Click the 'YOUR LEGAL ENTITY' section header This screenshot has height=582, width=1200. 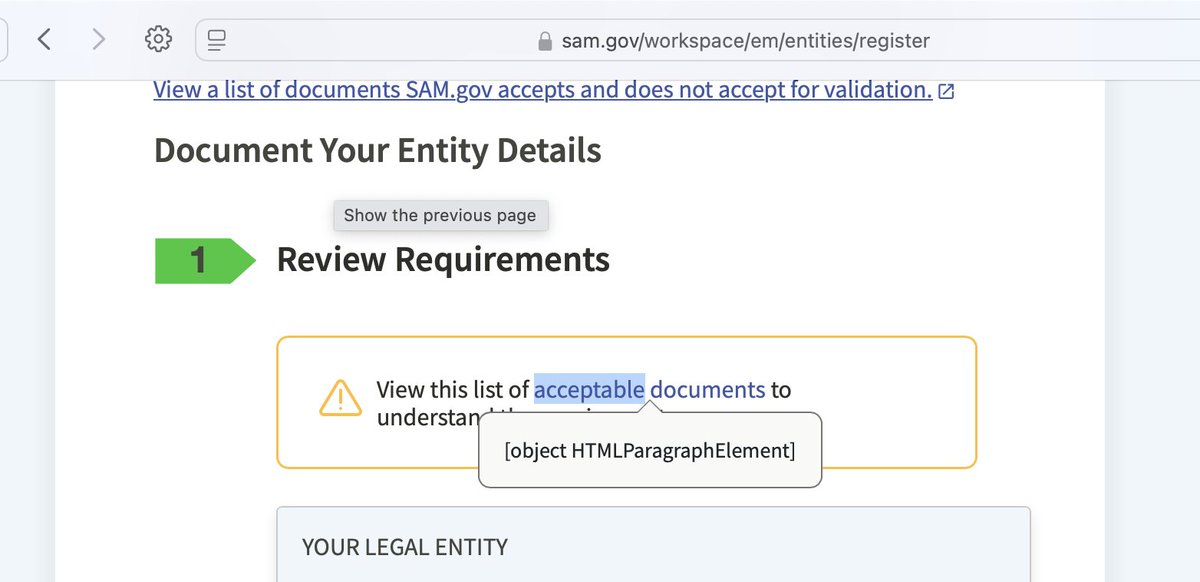405,547
